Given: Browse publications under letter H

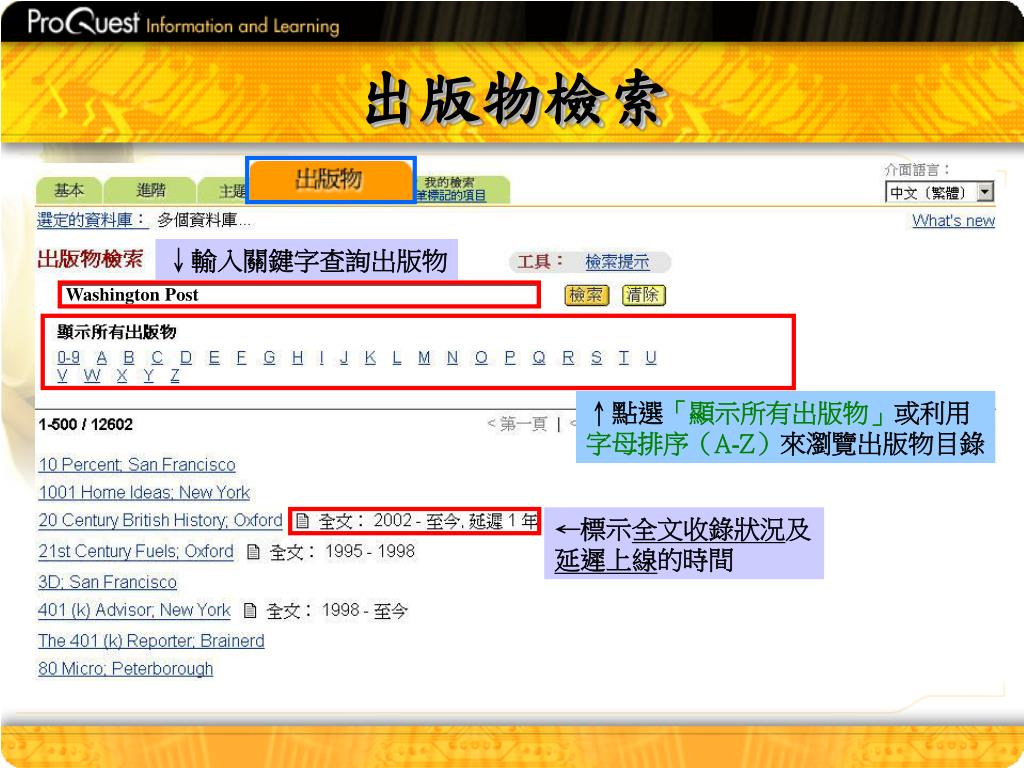Looking at the screenshot, I should click(x=297, y=357).
